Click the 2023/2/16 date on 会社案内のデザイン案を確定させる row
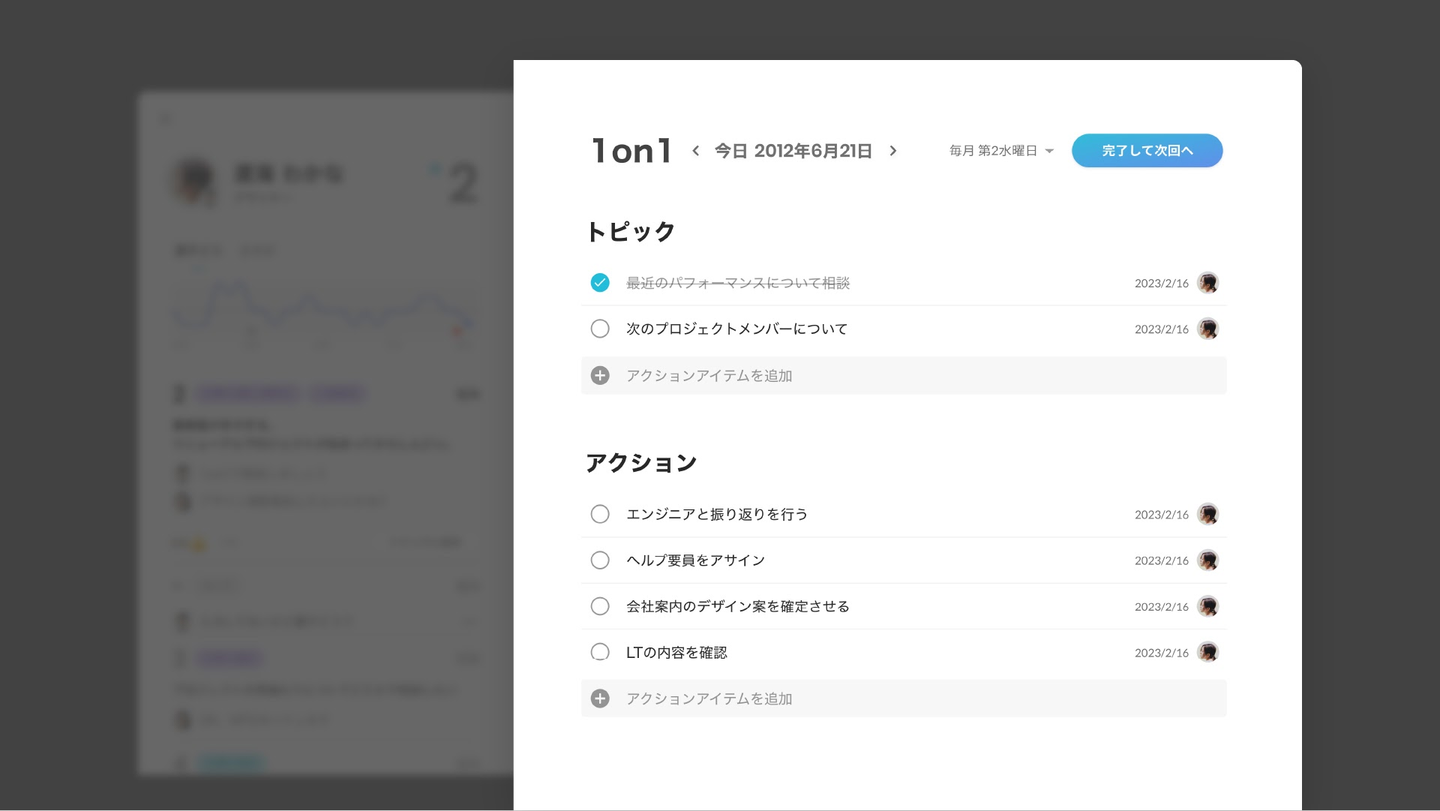Image resolution: width=1440 pixels, height=811 pixels. [x=1162, y=607]
